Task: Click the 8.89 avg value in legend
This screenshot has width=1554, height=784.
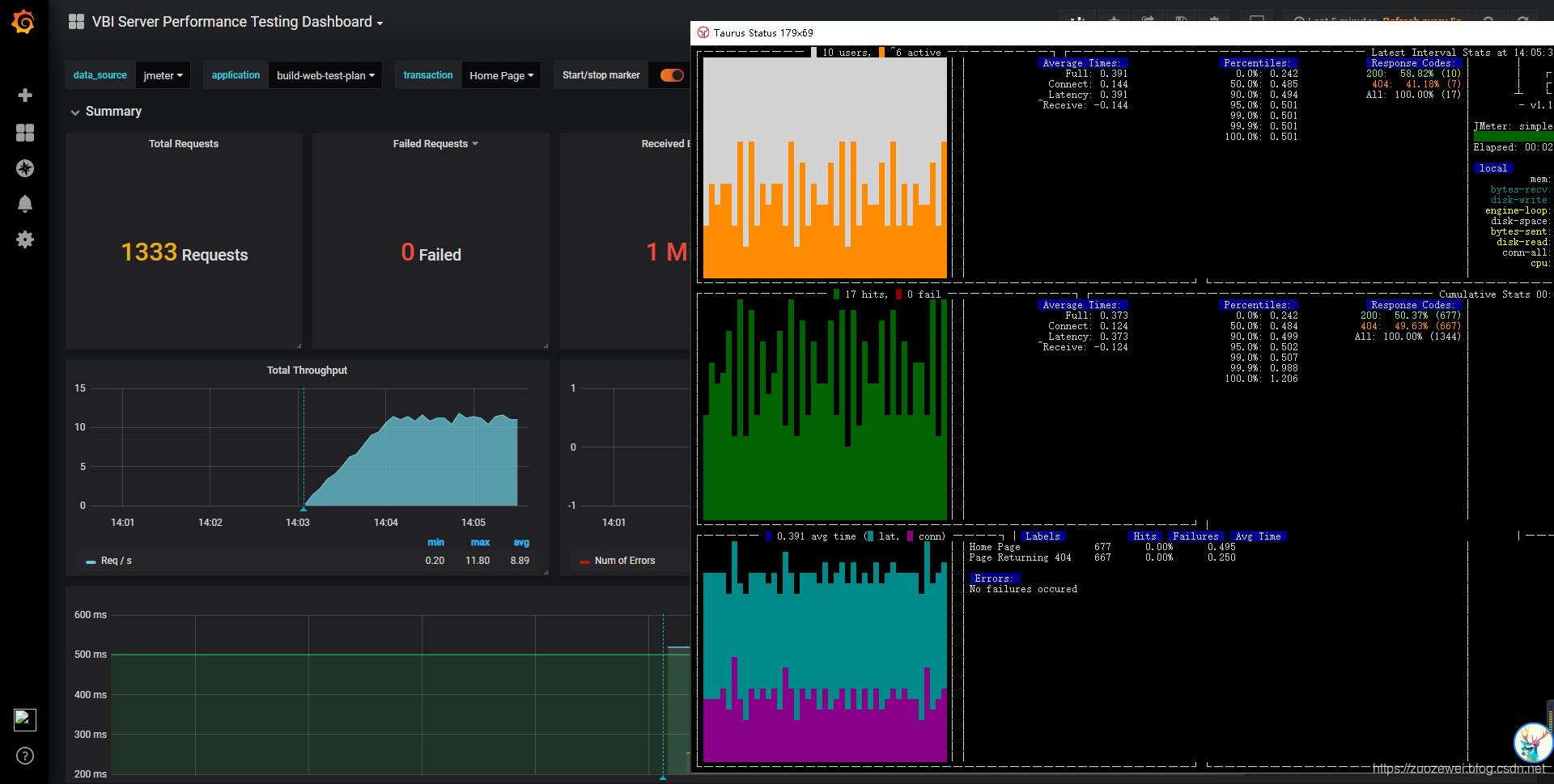Action: 520,561
